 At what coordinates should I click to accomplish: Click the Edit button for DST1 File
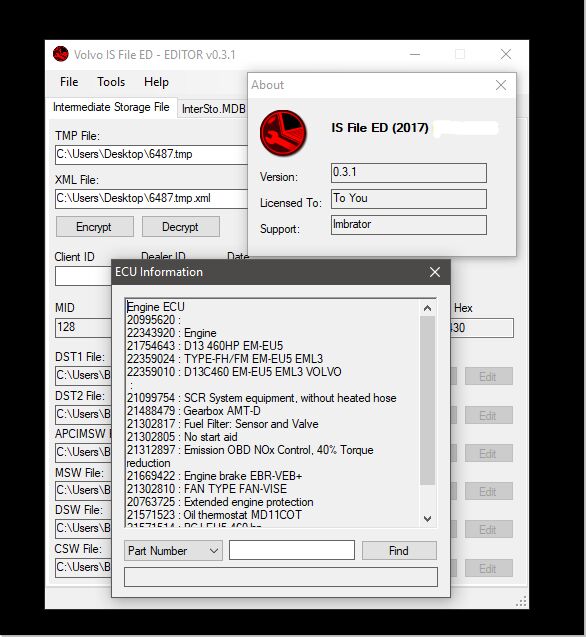pos(488,377)
